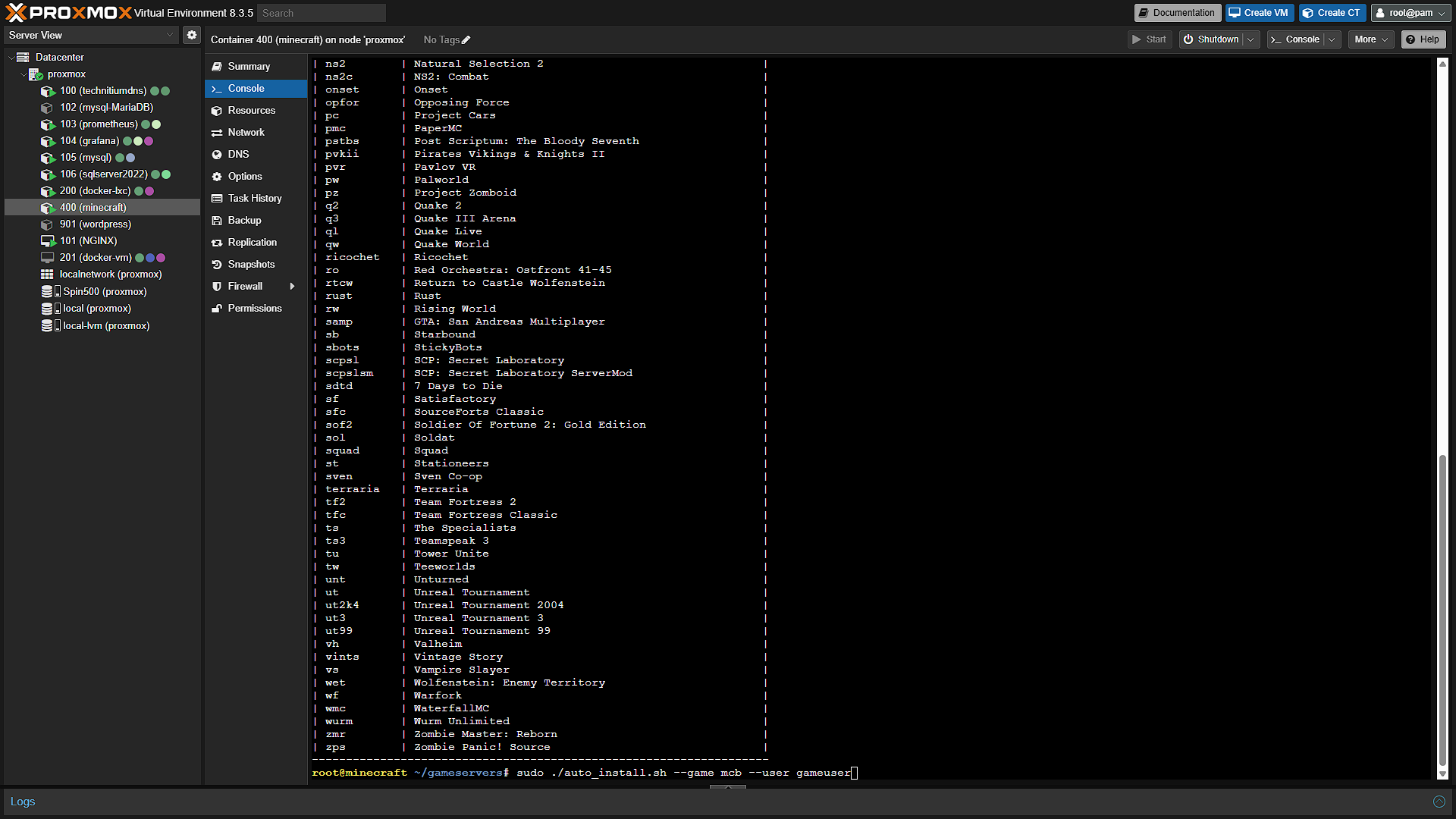The width and height of the screenshot is (1456, 819).
Task: Collapse the proxmox node
Action: [24, 74]
